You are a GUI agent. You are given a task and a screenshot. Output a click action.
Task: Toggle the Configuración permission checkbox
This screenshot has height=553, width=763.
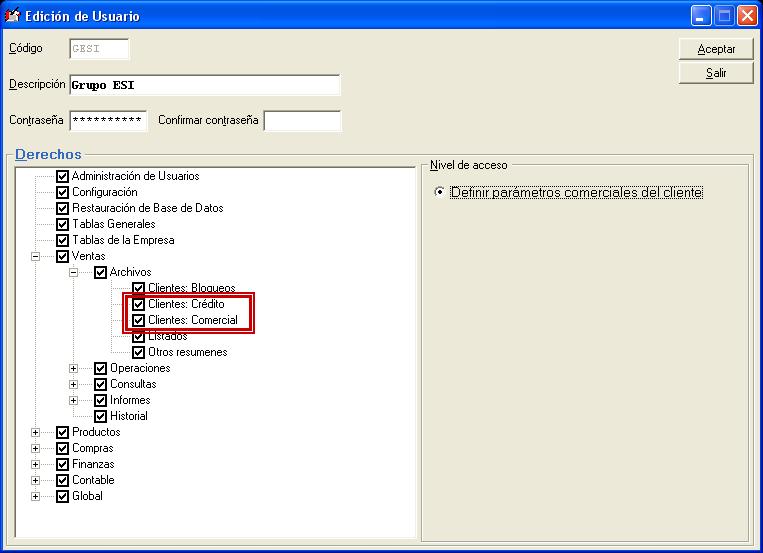tap(62, 192)
